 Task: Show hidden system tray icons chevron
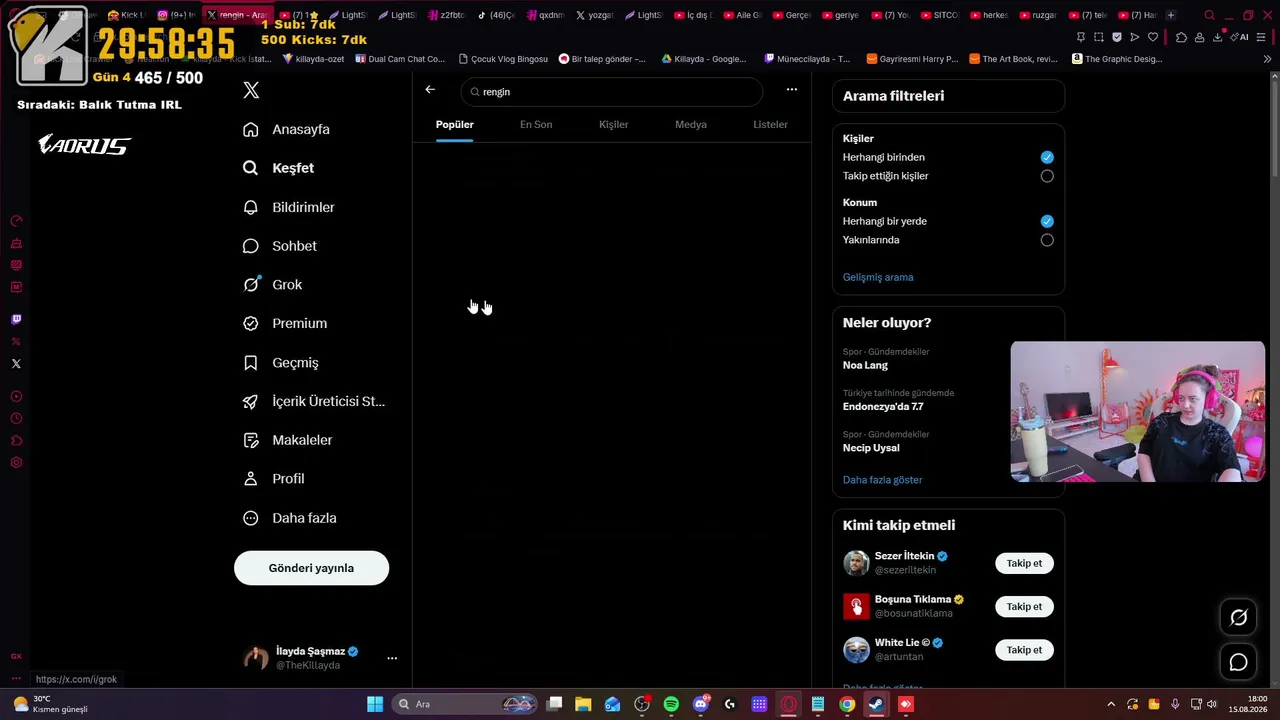pos(1110,704)
